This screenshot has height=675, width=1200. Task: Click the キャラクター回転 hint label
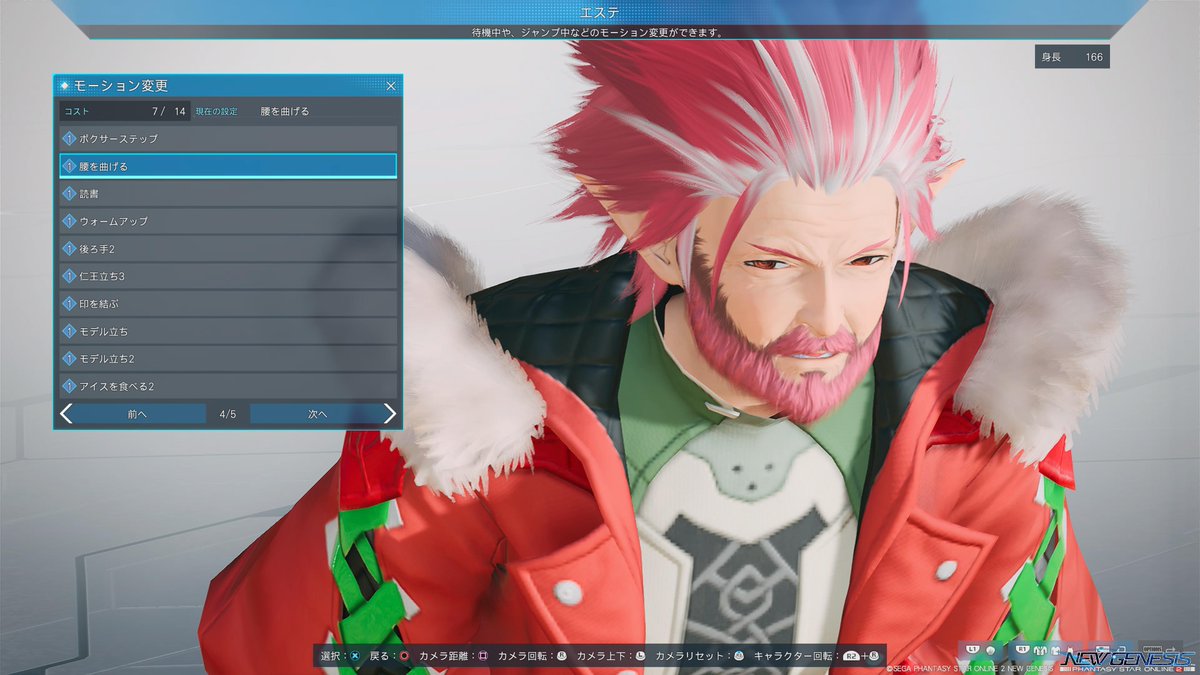[x=795, y=656]
